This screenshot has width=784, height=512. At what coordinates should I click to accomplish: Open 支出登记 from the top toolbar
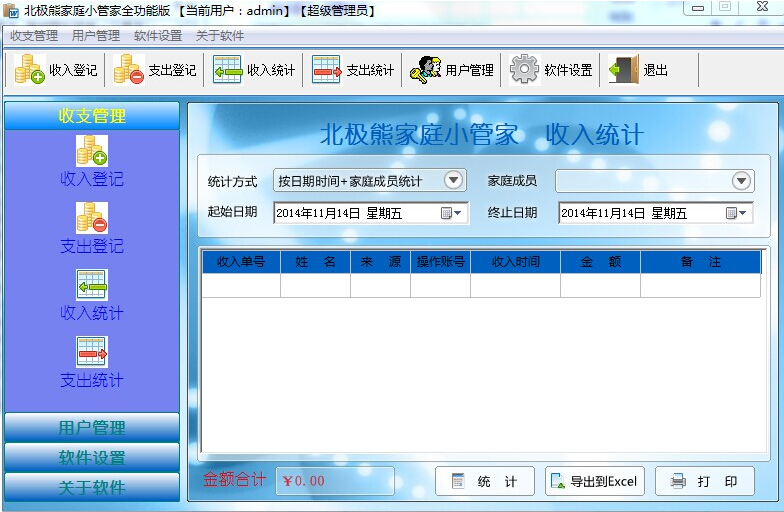(154, 70)
